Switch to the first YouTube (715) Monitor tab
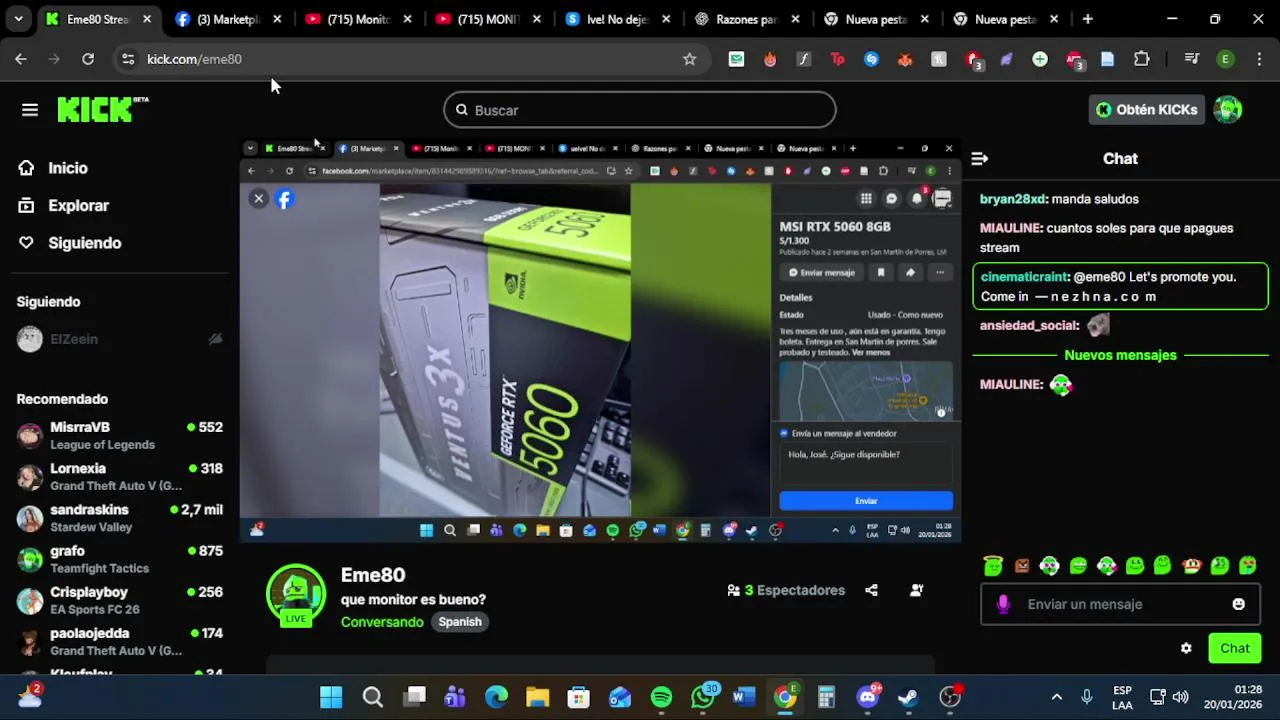 357,19
